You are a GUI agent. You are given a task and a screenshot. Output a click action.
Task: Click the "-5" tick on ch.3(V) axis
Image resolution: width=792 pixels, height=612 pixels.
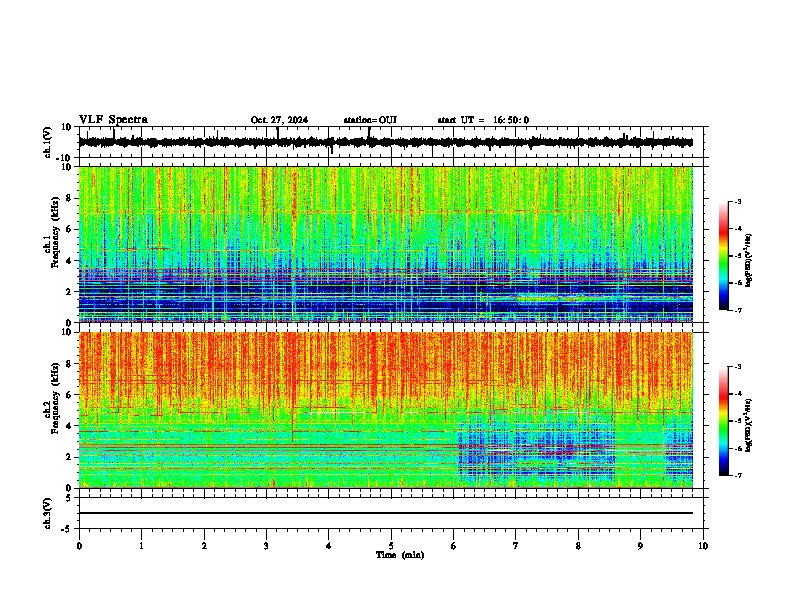click(x=68, y=529)
